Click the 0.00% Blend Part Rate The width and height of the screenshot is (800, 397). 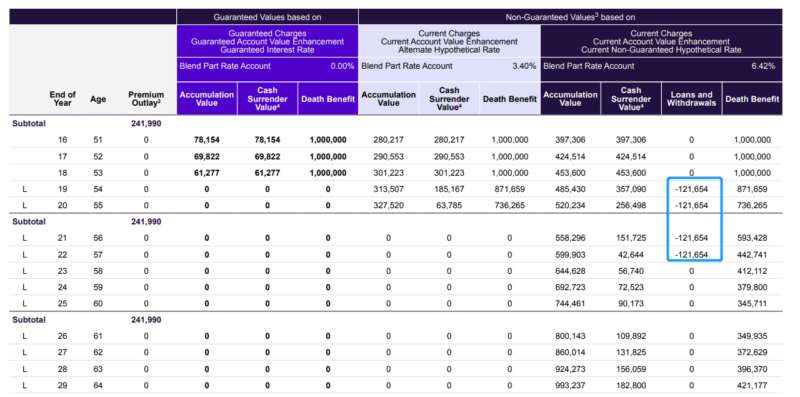click(342, 66)
